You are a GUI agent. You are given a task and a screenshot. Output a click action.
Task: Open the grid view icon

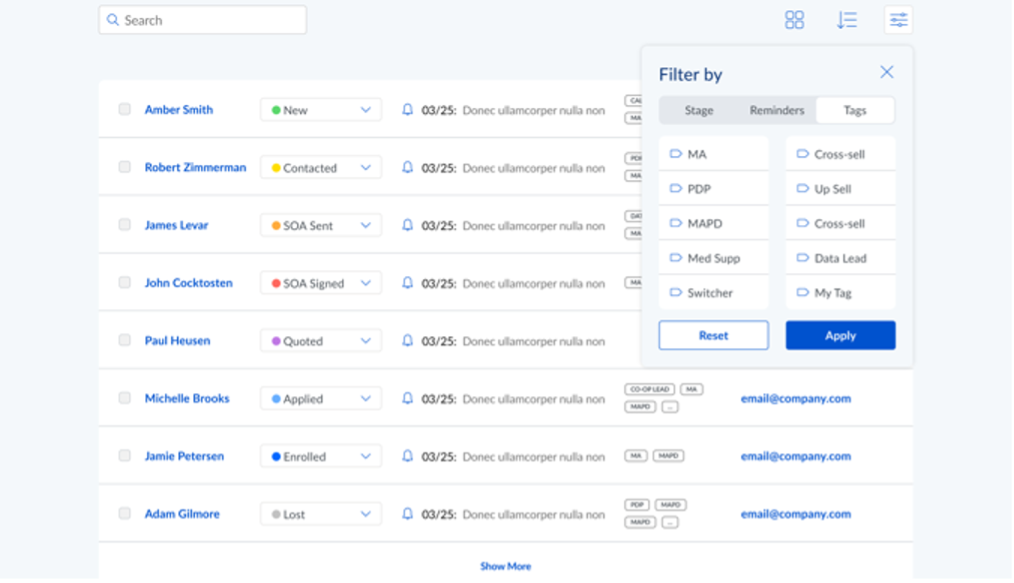click(x=794, y=19)
